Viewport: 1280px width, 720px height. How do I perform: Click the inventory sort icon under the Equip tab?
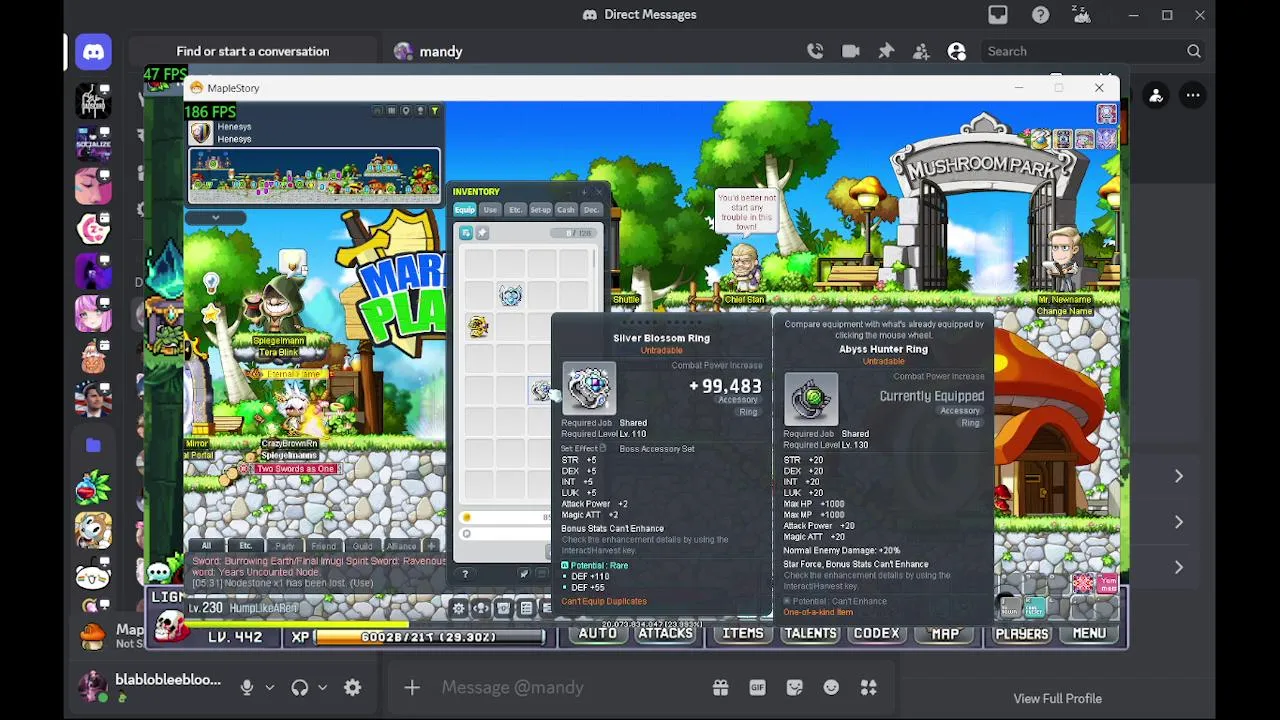coord(466,233)
